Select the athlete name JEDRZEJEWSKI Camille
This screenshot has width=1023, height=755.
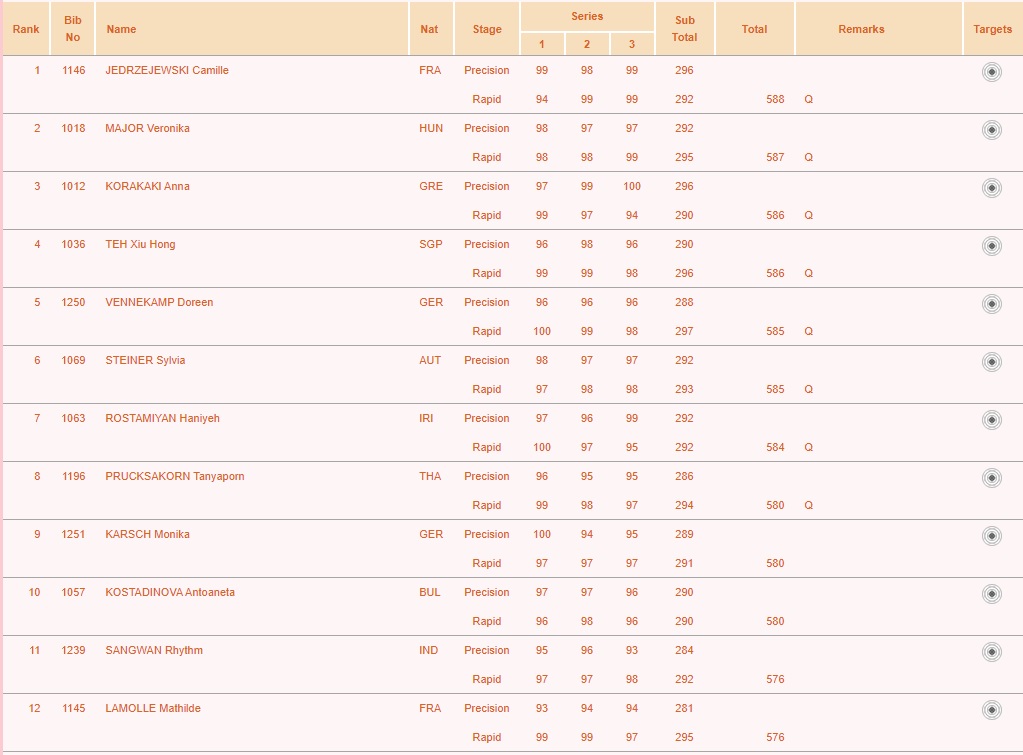pyautogui.click(x=167, y=70)
